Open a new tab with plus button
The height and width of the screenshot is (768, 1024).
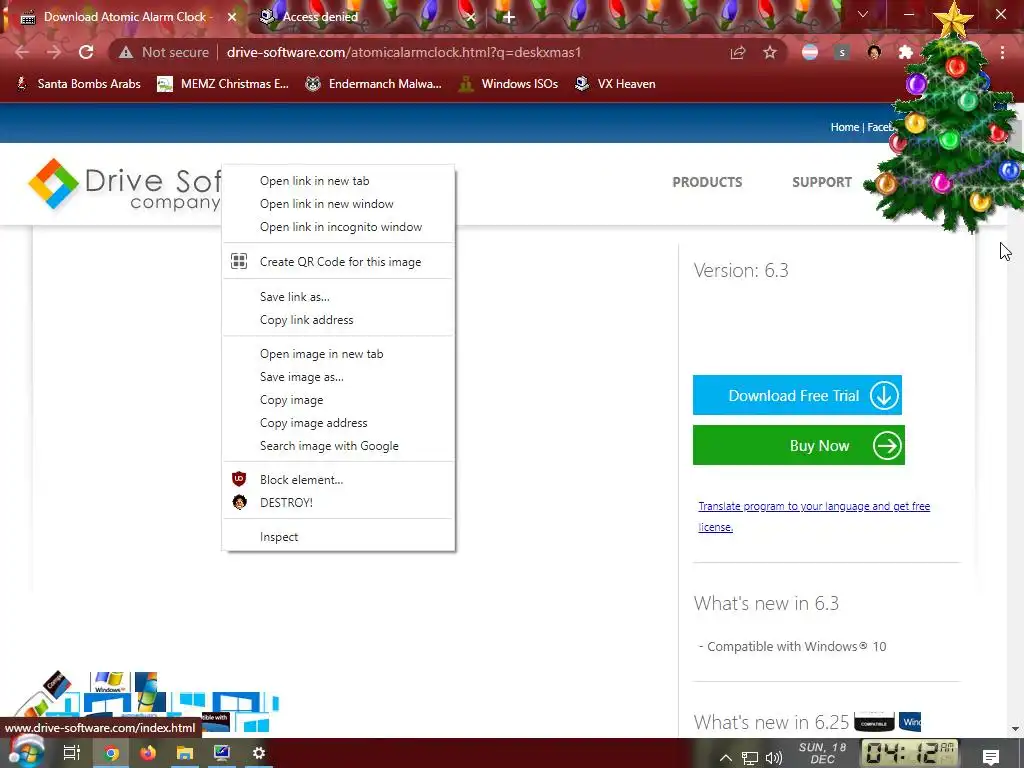(x=509, y=17)
